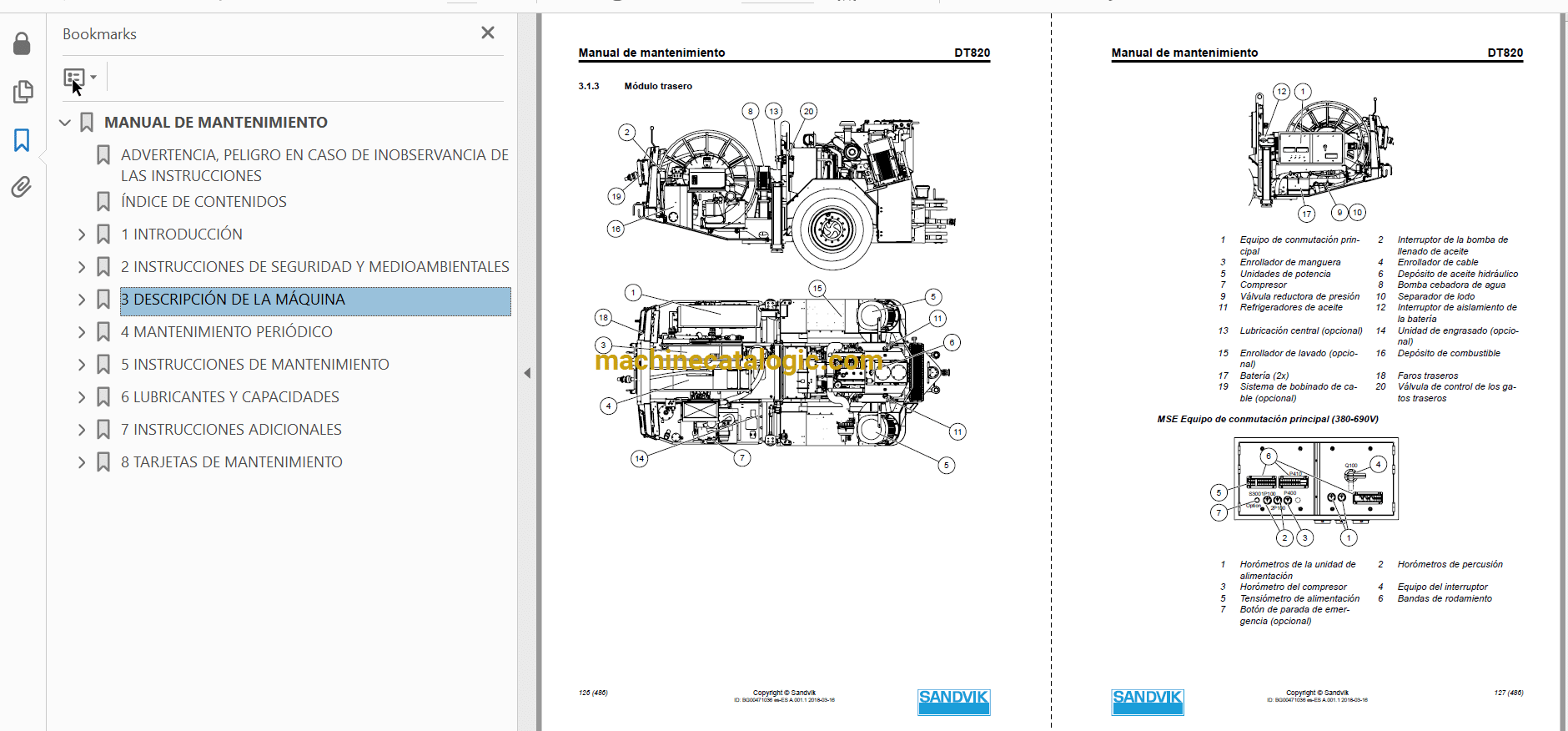
Task: Go to 4 MANTENIMIENTO PERIÓDICO bookmark
Action: pos(227,332)
